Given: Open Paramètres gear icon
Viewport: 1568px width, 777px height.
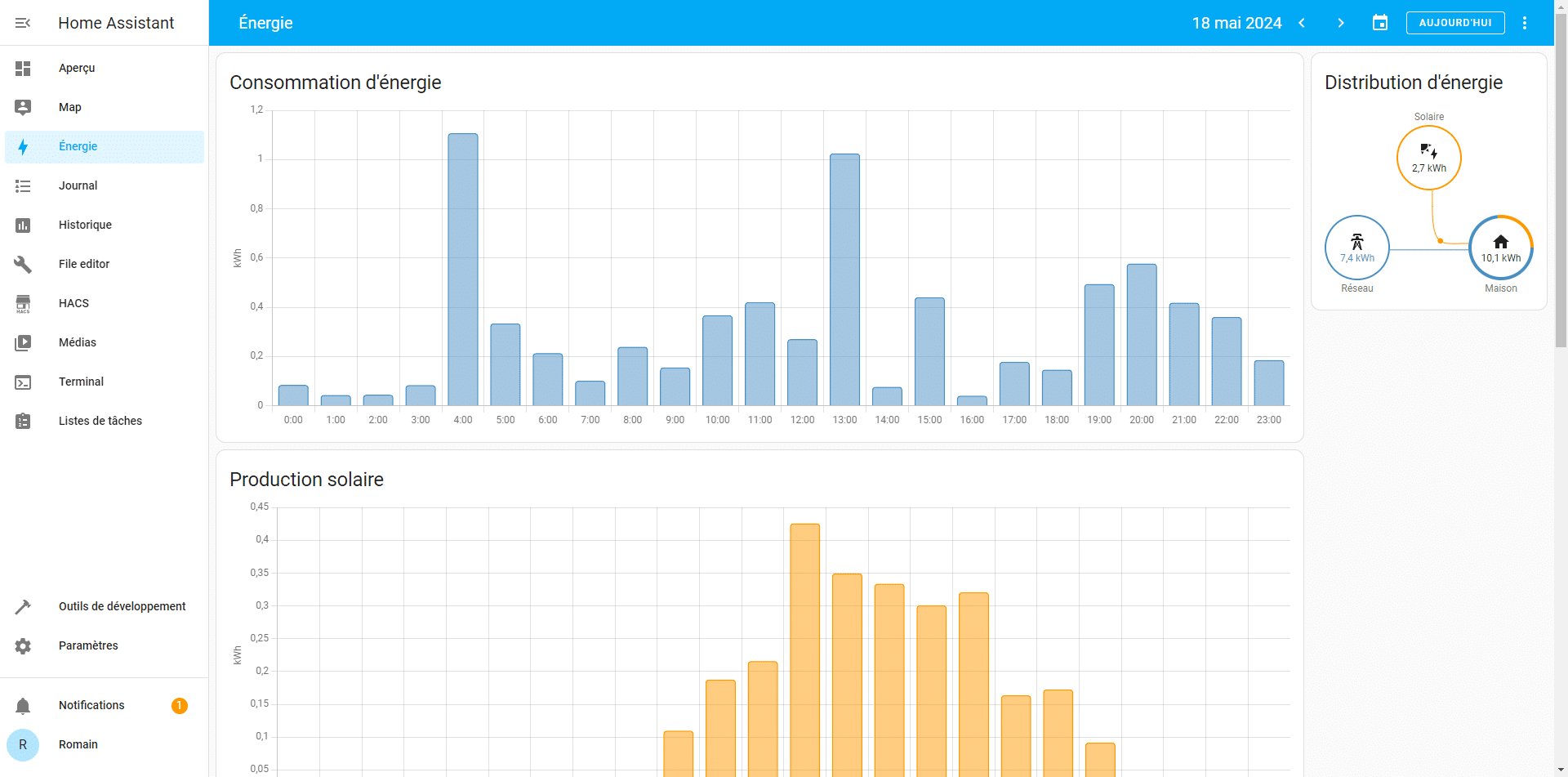Looking at the screenshot, I should tap(23, 646).
